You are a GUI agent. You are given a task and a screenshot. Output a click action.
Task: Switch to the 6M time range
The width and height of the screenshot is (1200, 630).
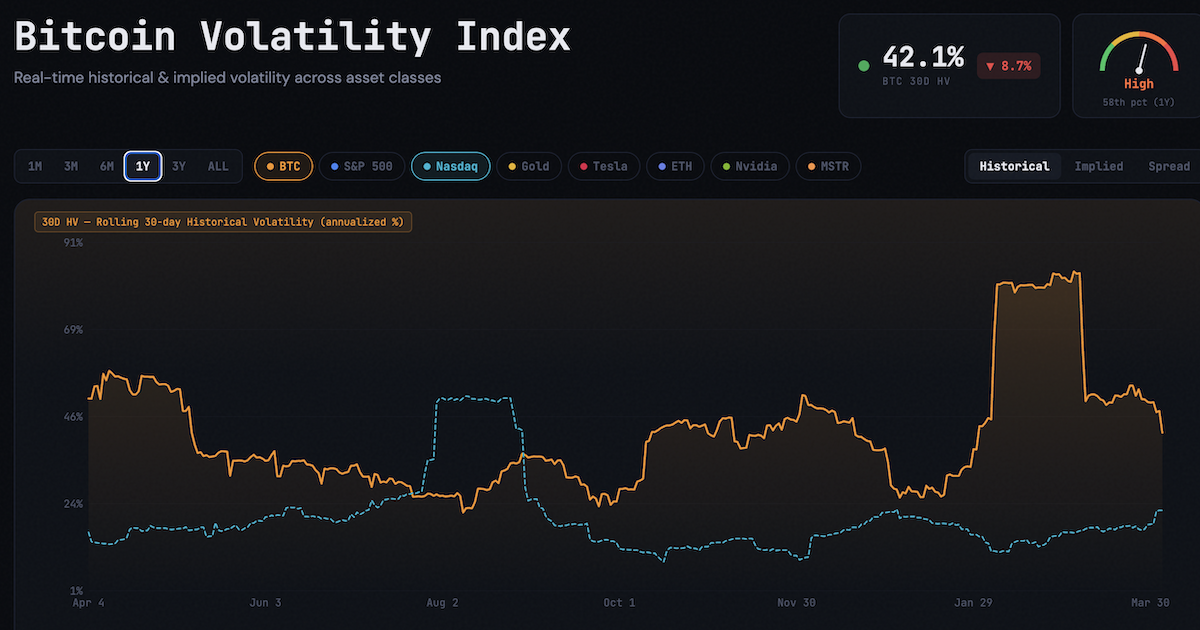[107, 166]
